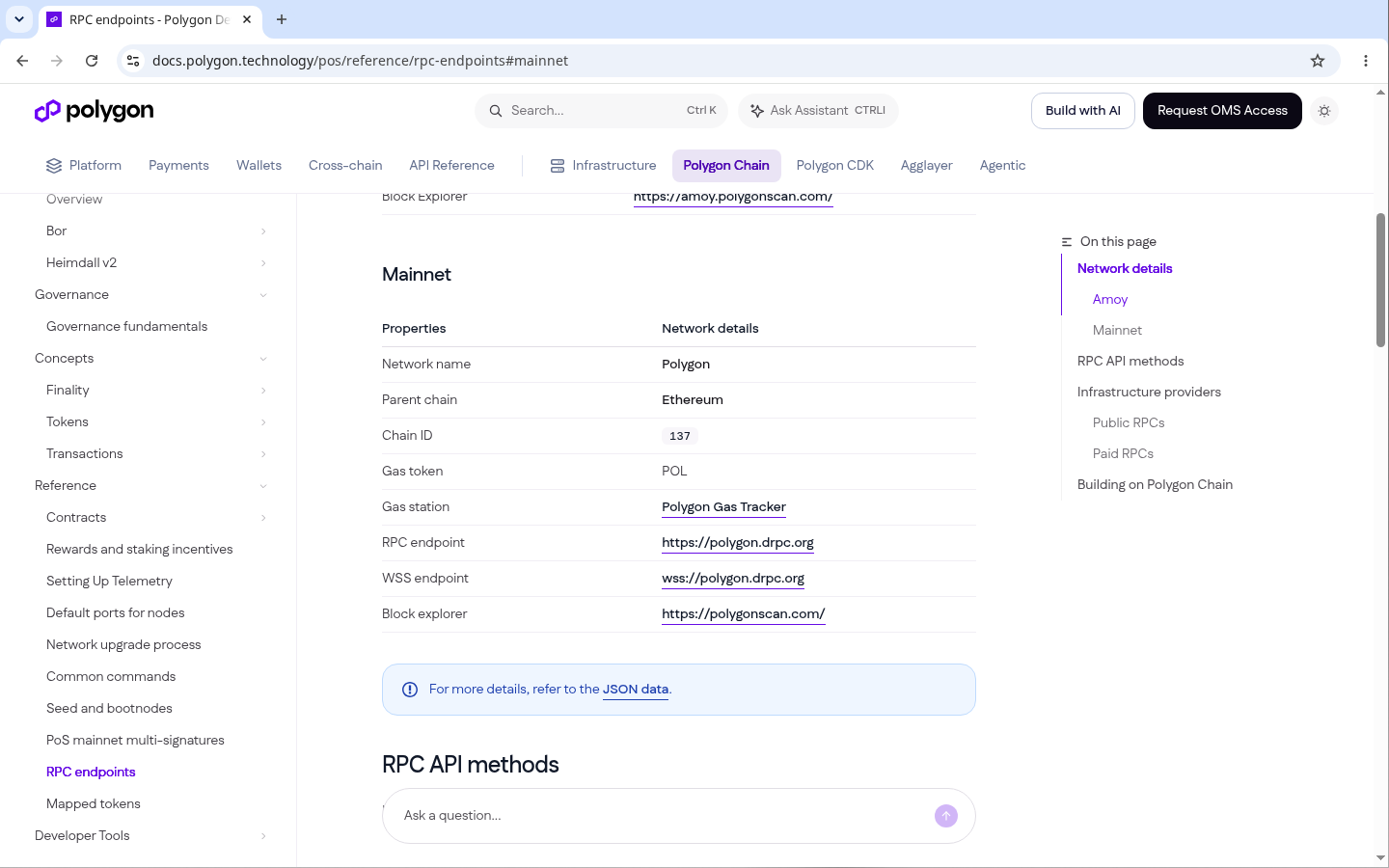1389x868 pixels.
Task: Click the Ask a question input field
Action: [664, 816]
